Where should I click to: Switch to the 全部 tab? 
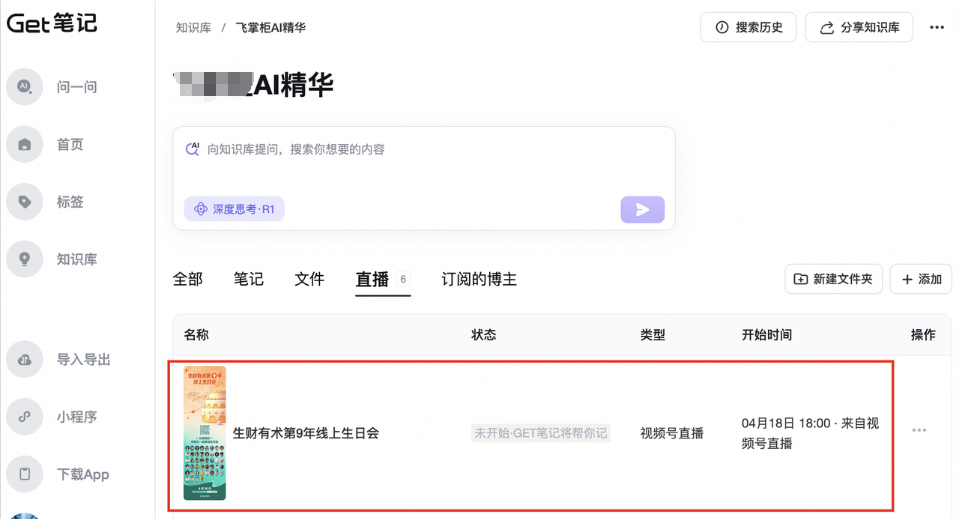pyautogui.click(x=188, y=279)
